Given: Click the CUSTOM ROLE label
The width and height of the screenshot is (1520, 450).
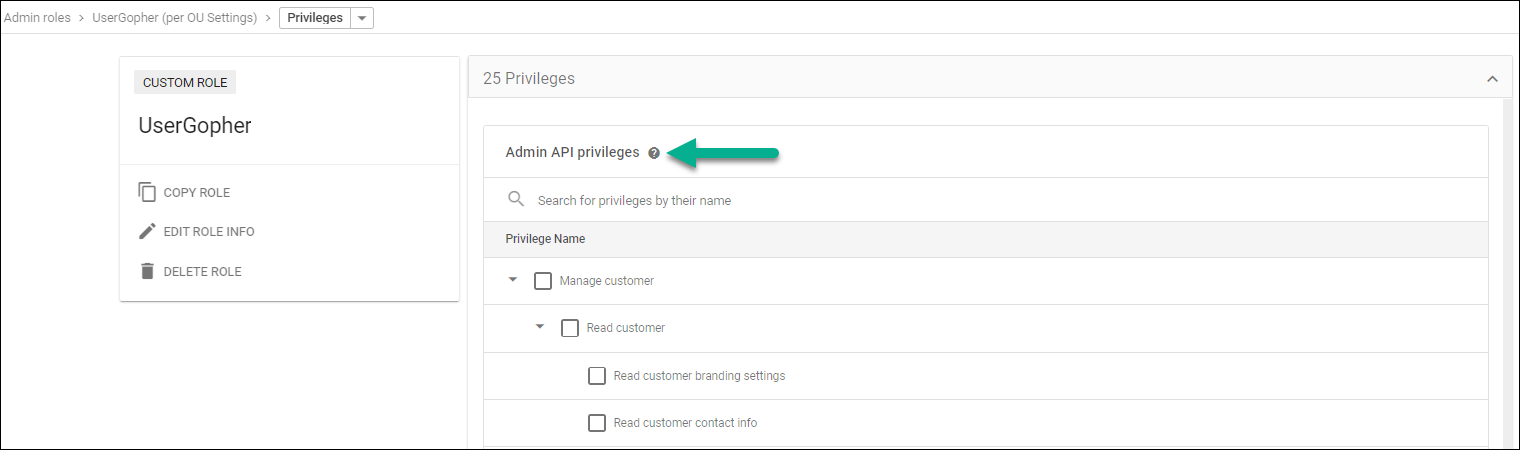Looking at the screenshot, I should coord(185,83).
